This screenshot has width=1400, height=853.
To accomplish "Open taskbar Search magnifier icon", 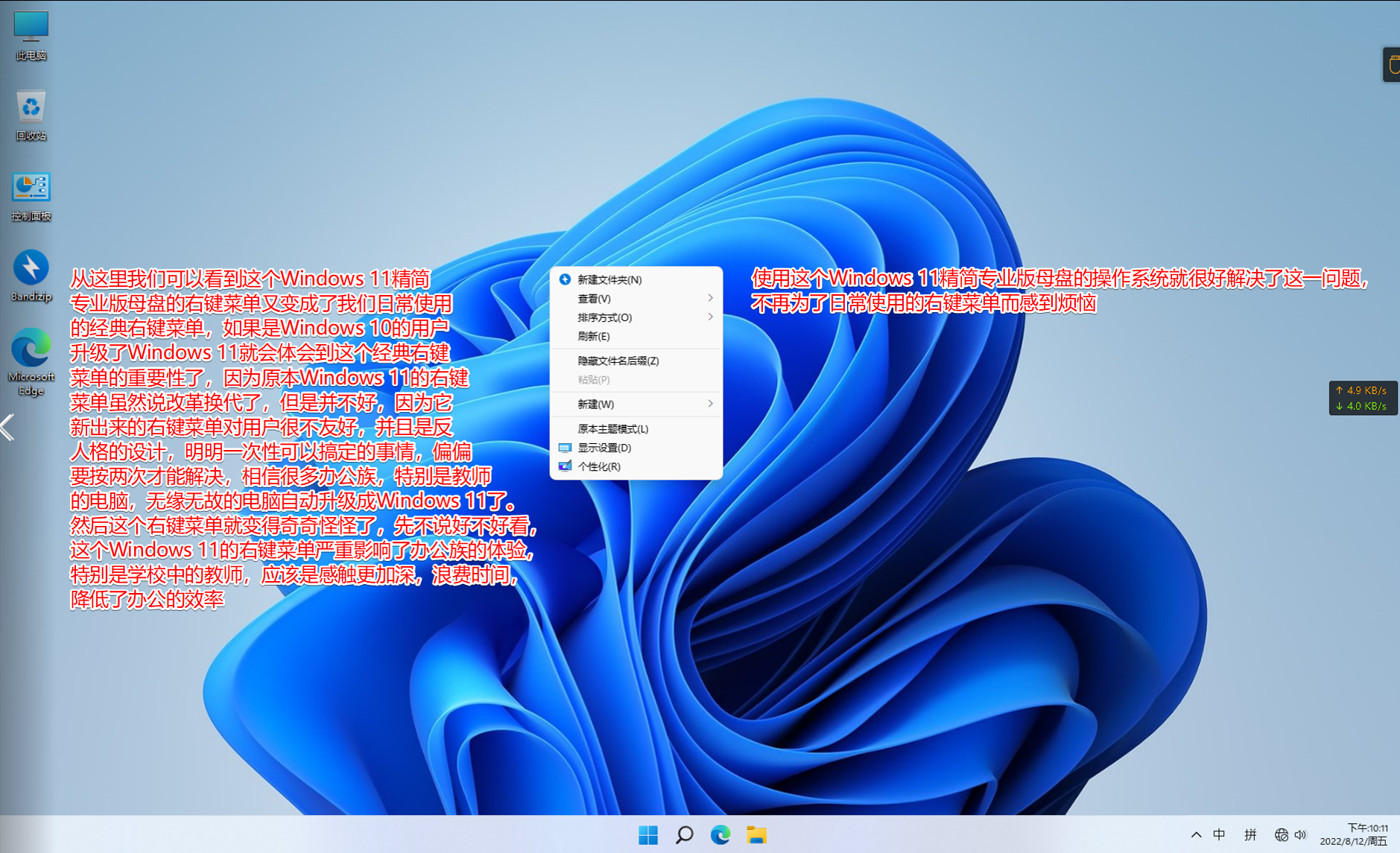I will pyautogui.click(x=684, y=835).
